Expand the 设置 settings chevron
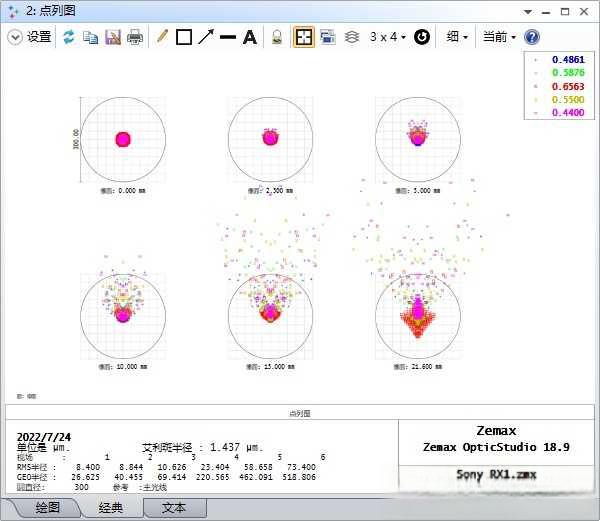 coord(15,37)
